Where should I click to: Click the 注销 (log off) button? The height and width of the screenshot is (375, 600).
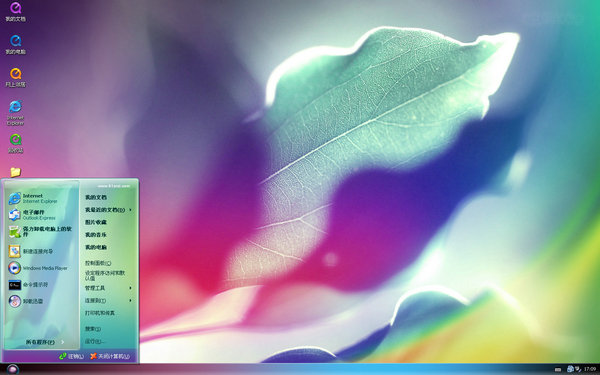point(72,356)
